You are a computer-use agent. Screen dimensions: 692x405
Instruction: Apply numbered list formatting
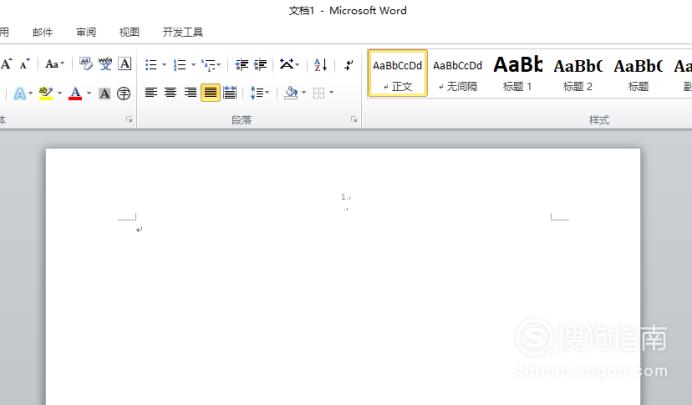(180, 65)
